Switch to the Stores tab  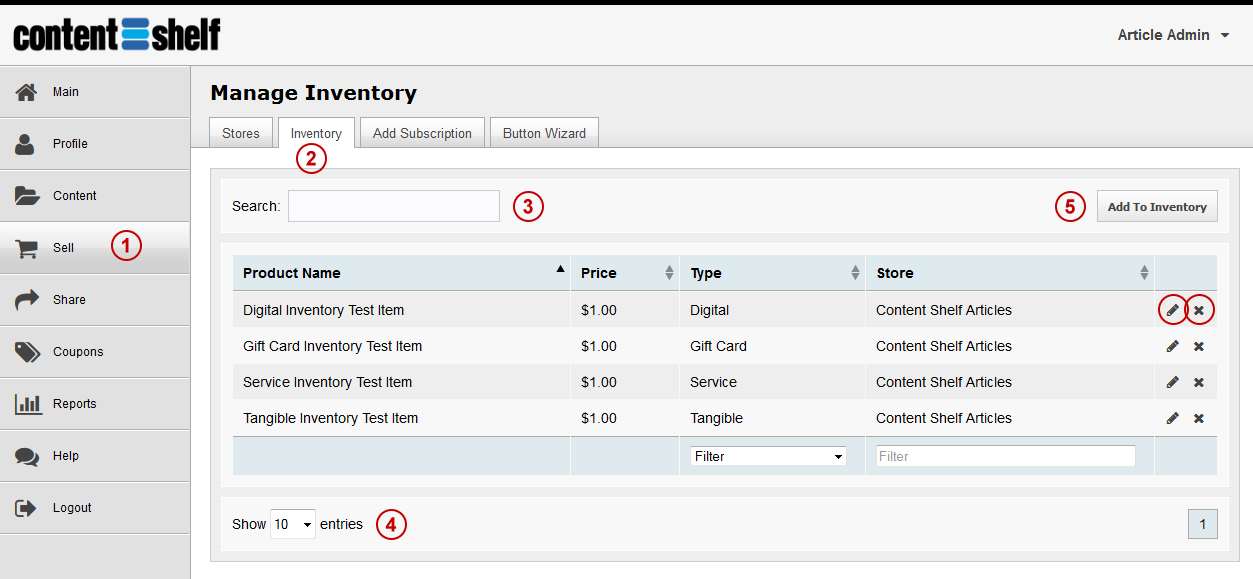(x=241, y=133)
